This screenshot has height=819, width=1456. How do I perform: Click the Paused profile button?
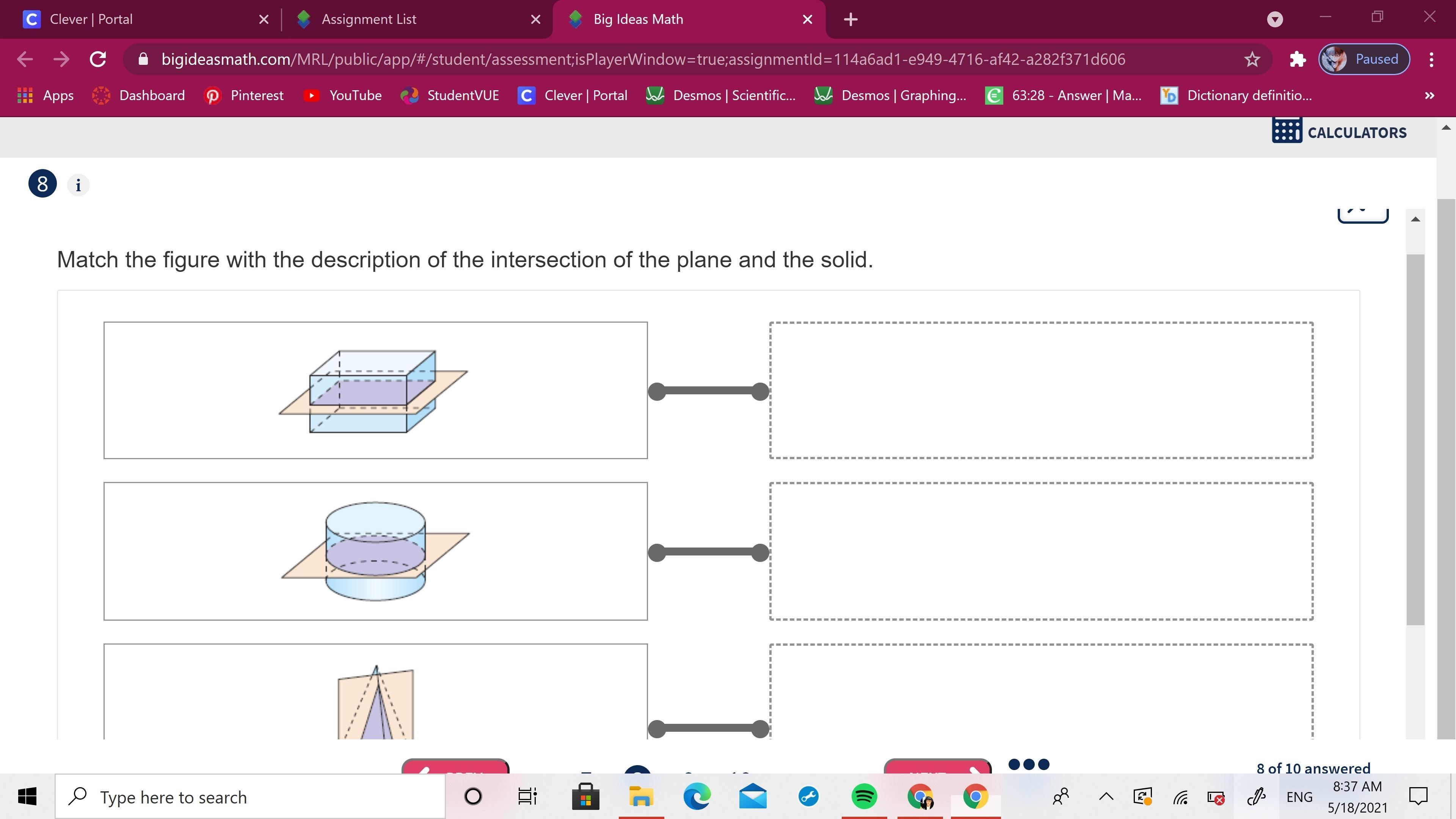[x=1364, y=59]
